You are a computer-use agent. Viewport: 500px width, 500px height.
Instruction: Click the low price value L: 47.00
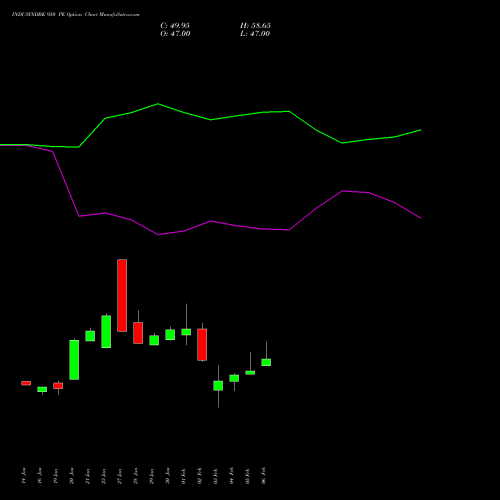(x=255, y=34)
